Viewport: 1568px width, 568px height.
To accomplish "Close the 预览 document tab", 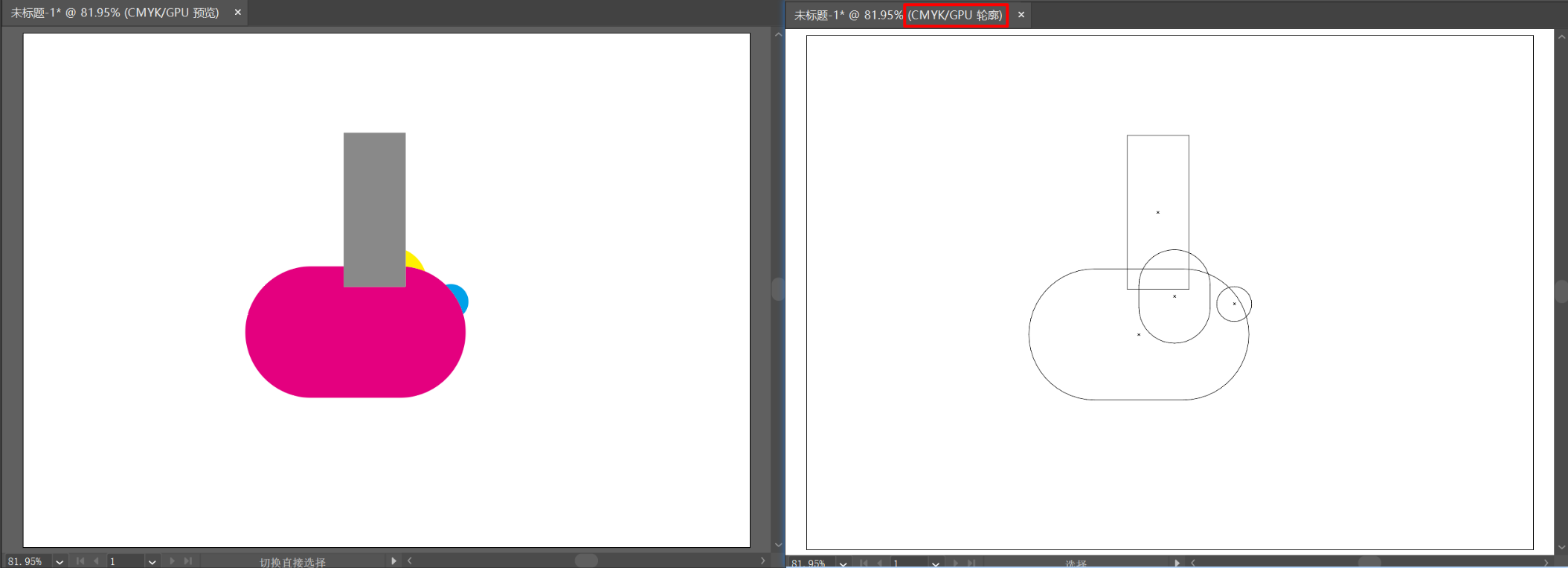I will pyautogui.click(x=238, y=13).
